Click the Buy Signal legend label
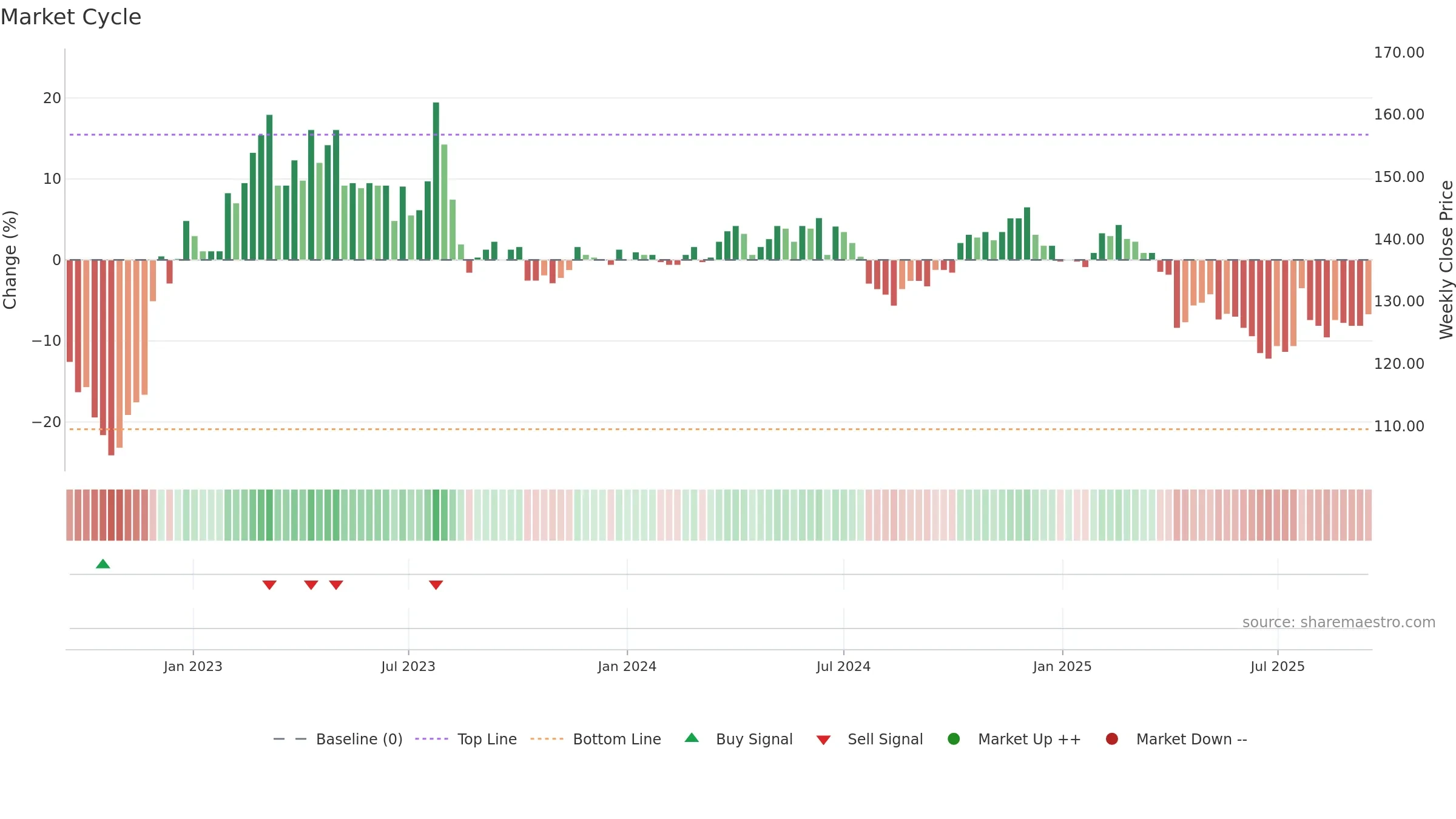1456x819 pixels. [x=754, y=740]
